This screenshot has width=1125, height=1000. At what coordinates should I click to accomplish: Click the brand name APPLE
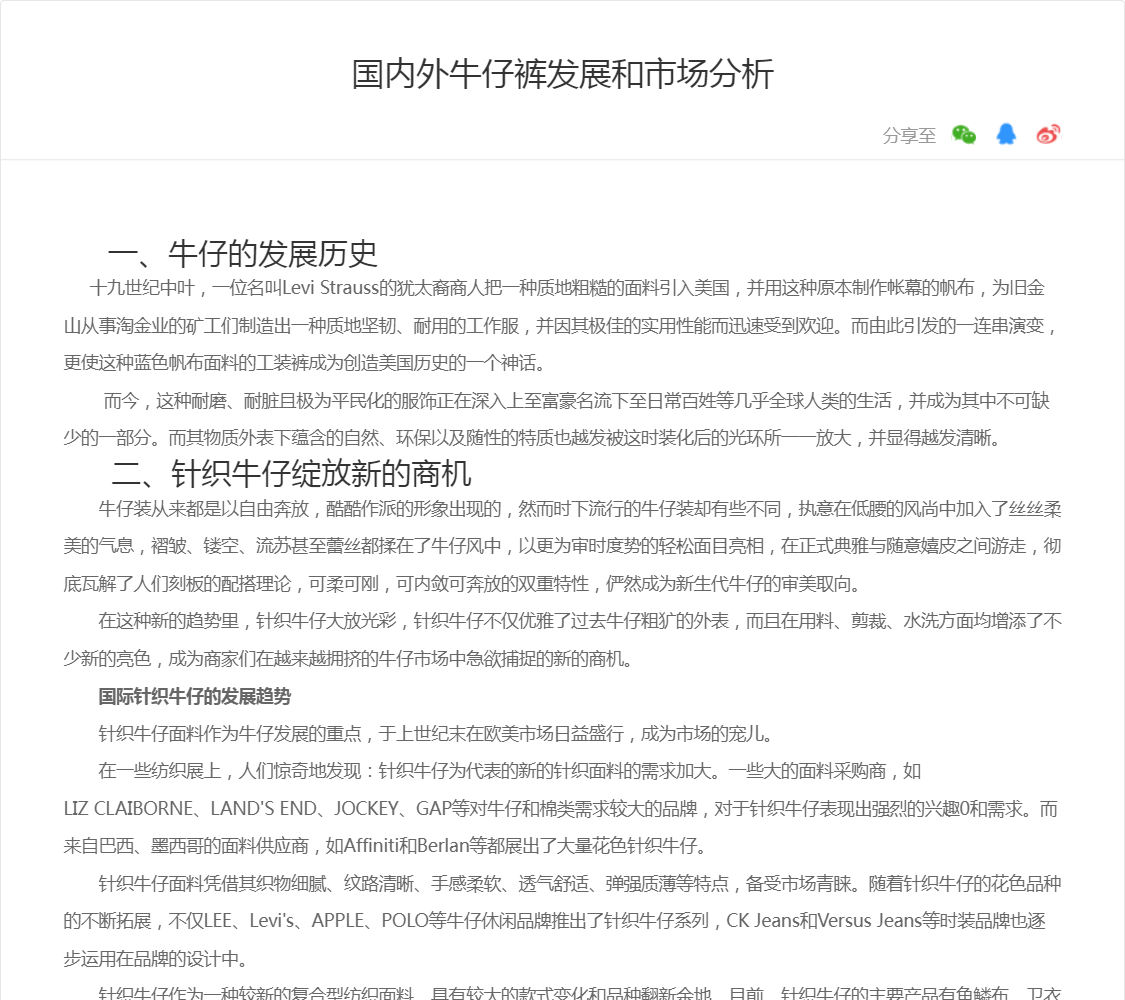337,920
